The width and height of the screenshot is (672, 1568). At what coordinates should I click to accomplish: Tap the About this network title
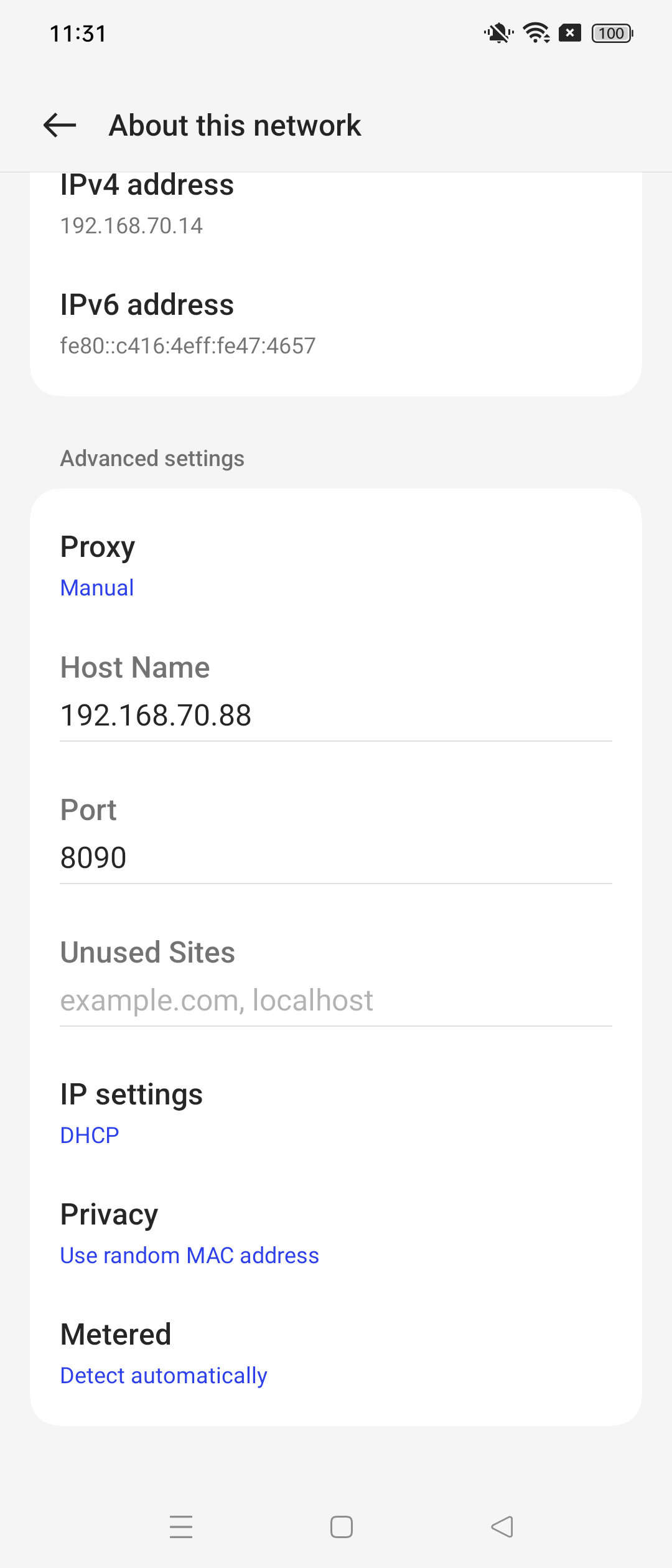point(235,126)
